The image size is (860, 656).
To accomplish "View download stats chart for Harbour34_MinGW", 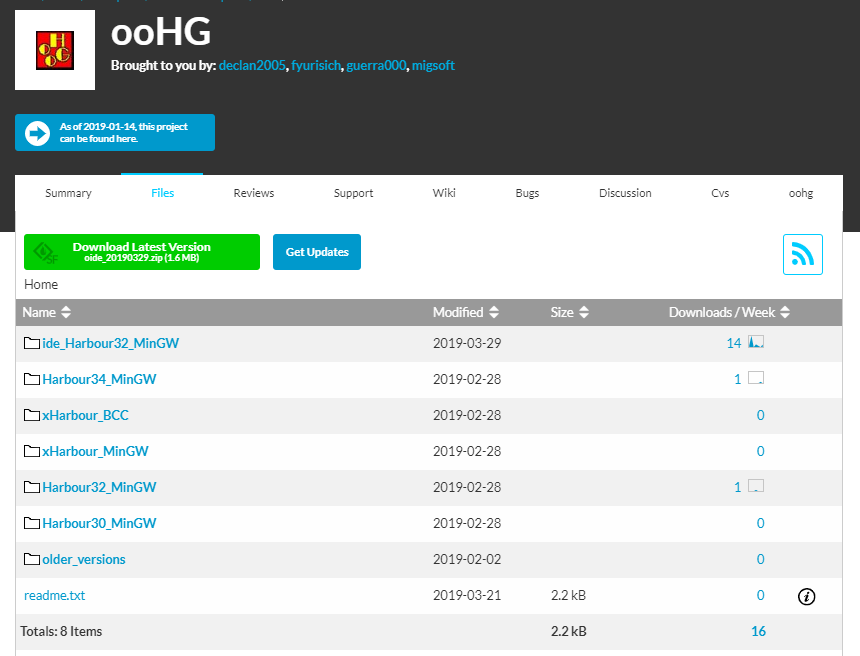I will click(756, 378).
